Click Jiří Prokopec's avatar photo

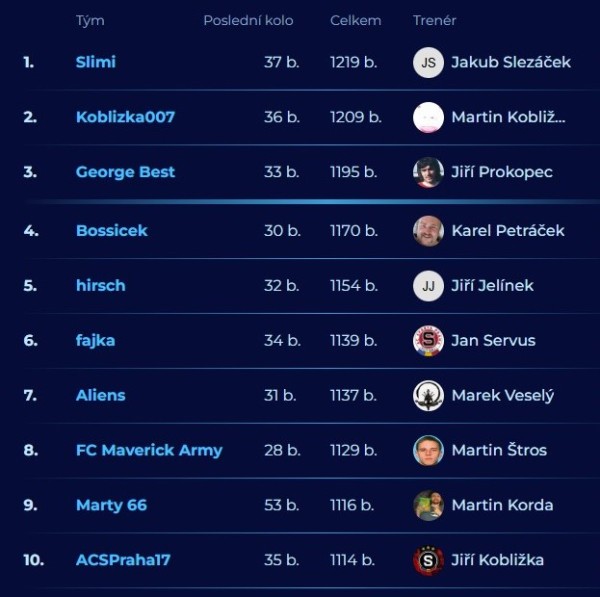point(428,172)
